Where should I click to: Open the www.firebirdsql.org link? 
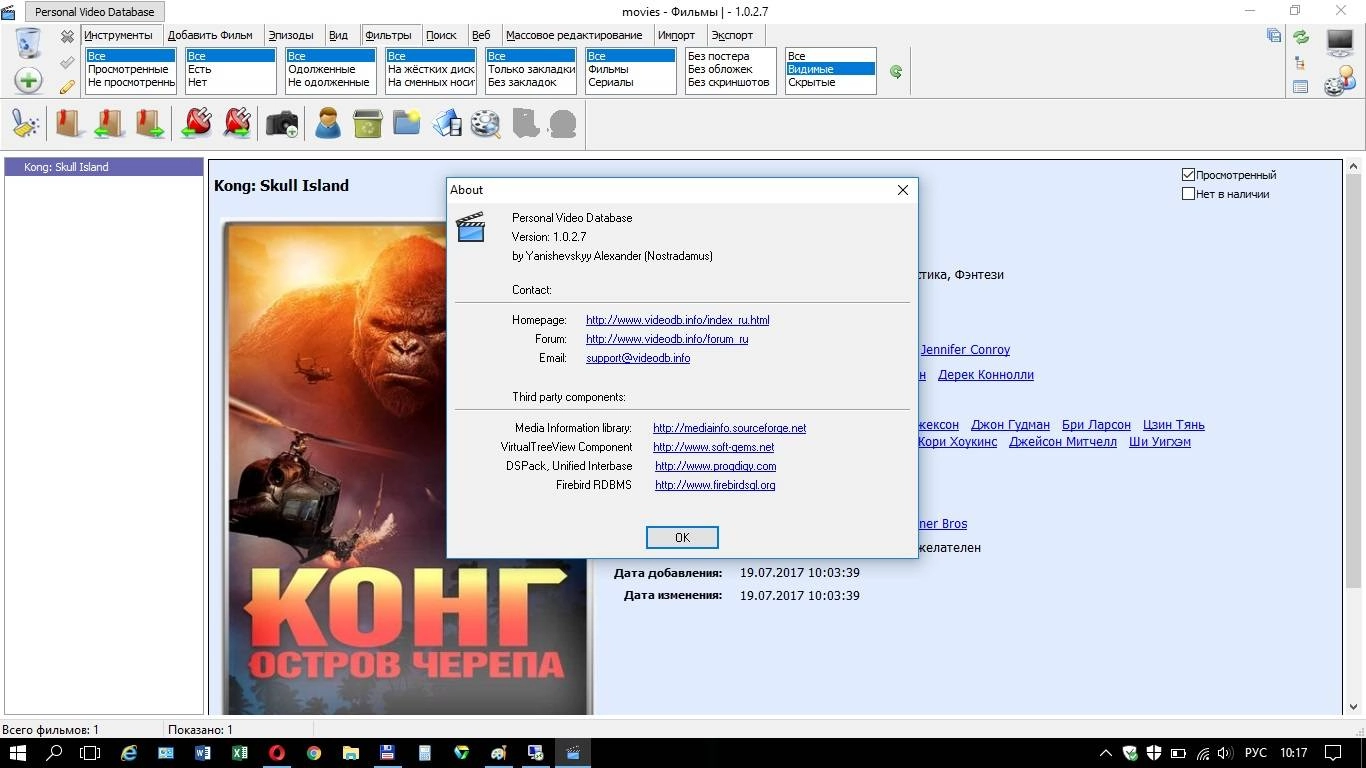[x=715, y=485]
